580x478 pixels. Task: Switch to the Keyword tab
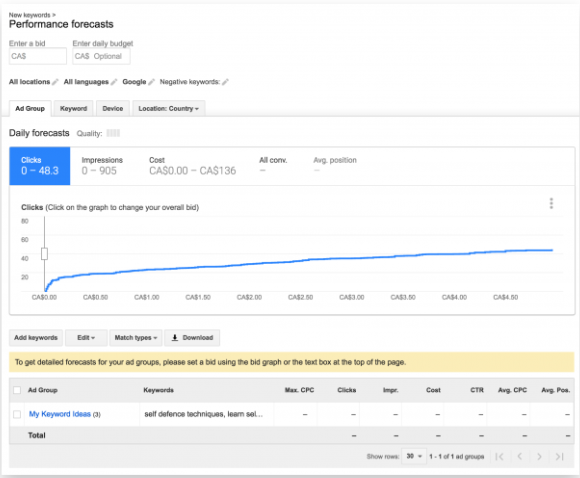click(73, 108)
